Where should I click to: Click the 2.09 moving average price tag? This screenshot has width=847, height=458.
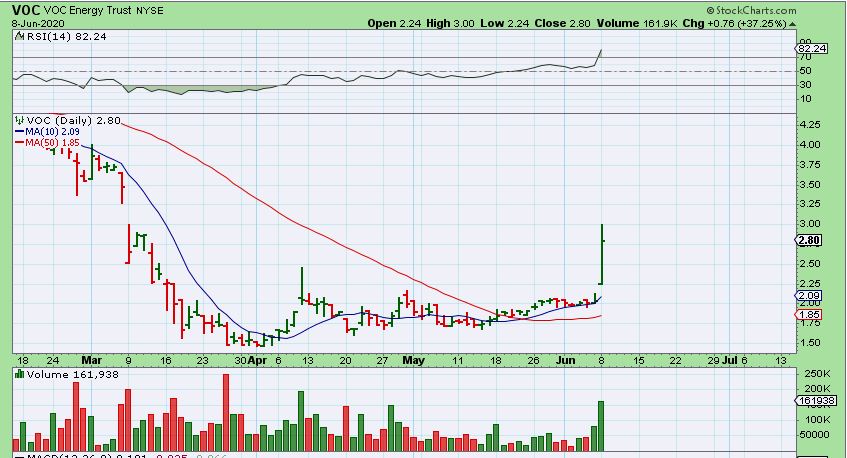[809, 295]
